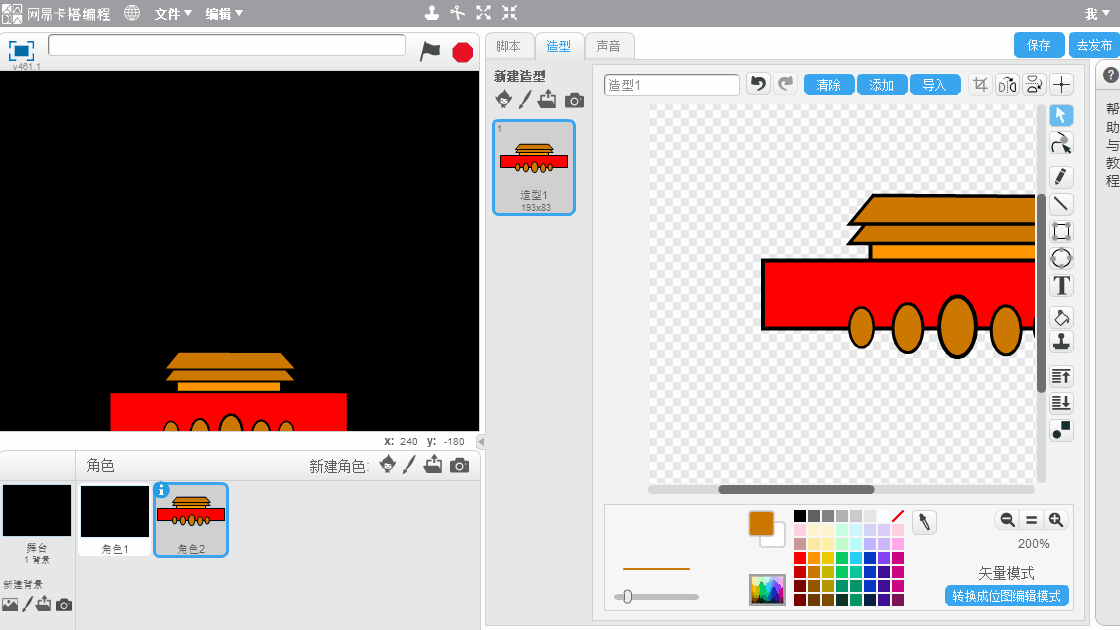Click the 清除 button
Image resolution: width=1120 pixels, height=630 pixels.
coord(829,85)
